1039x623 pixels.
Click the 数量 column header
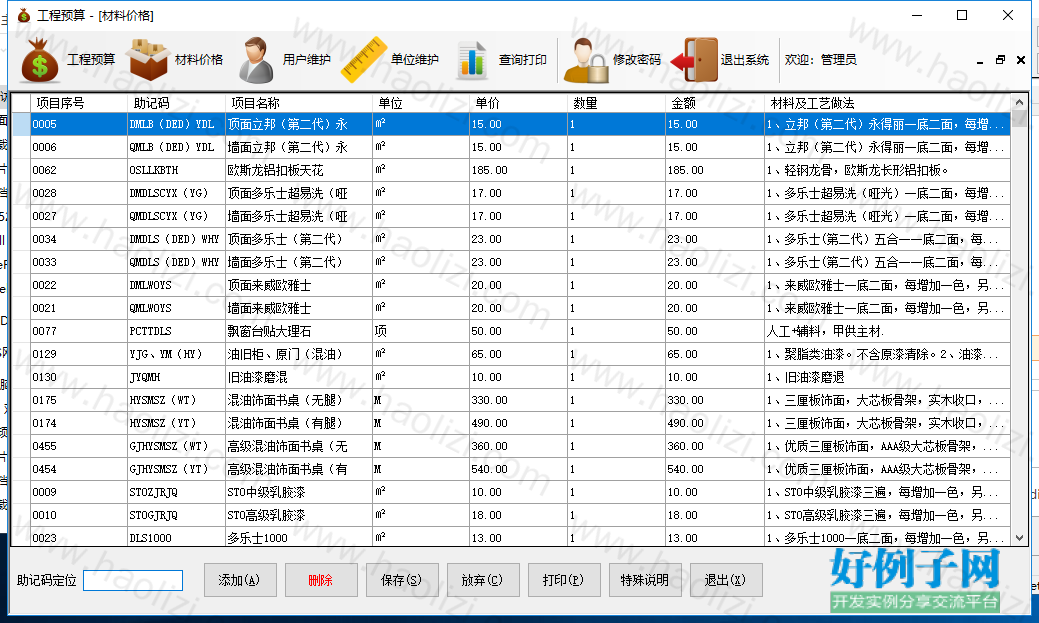tap(616, 103)
